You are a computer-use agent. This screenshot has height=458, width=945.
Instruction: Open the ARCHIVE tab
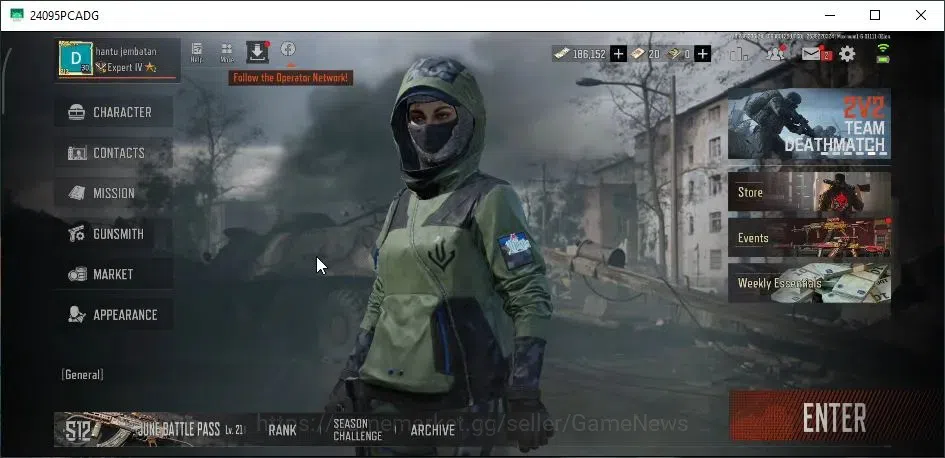point(432,430)
